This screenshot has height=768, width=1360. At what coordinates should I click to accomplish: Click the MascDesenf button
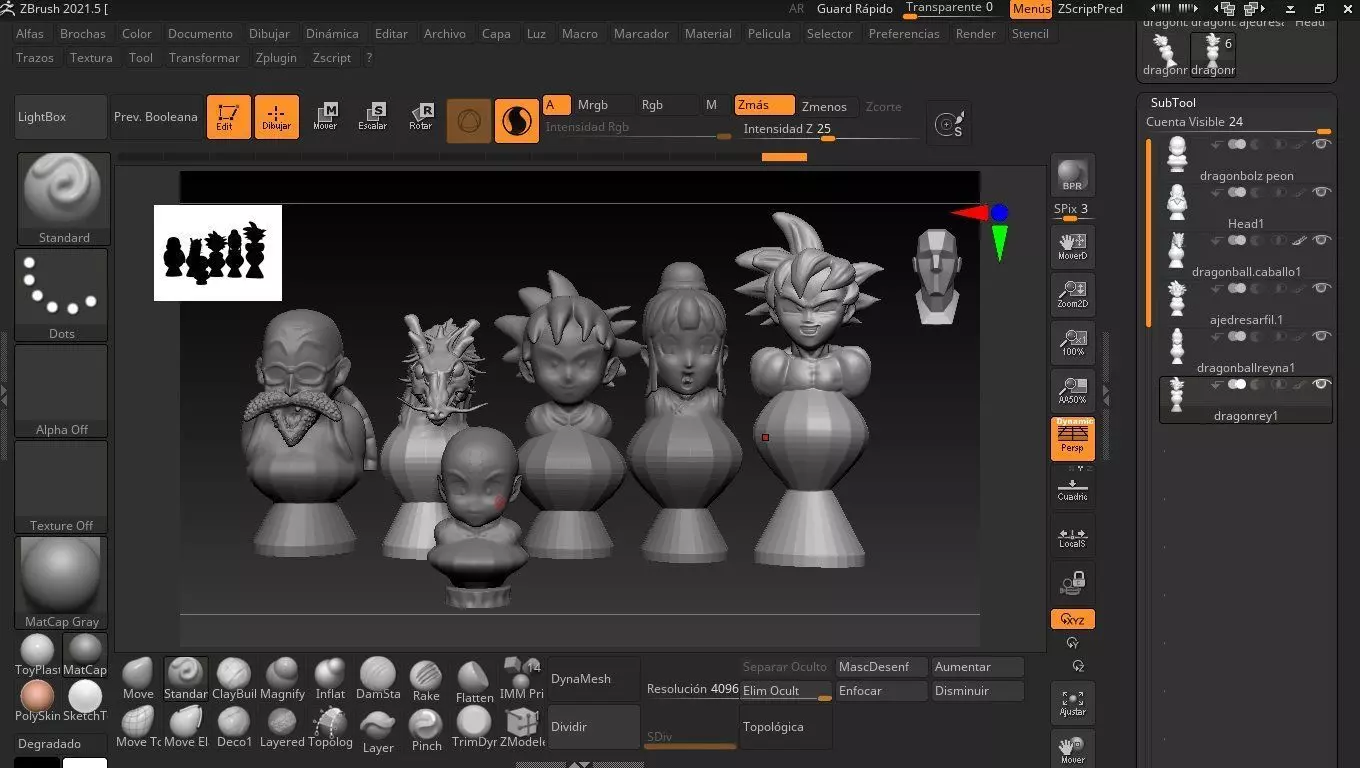coord(882,667)
